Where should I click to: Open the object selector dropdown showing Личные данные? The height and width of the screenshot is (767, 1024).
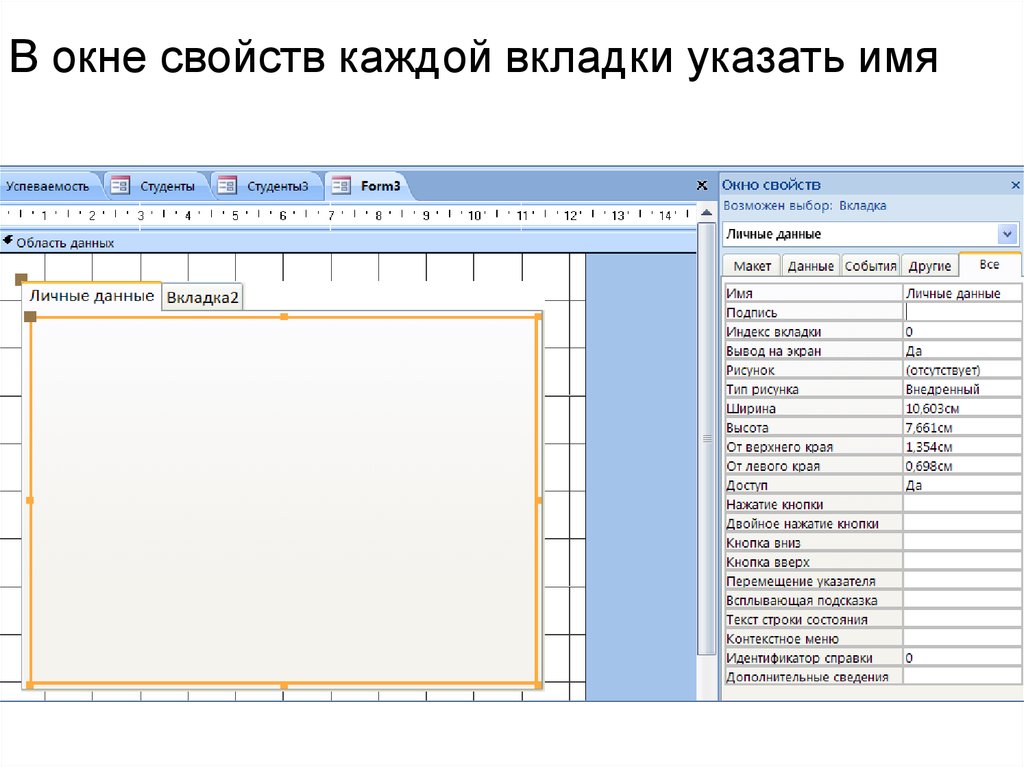coord(1008,234)
